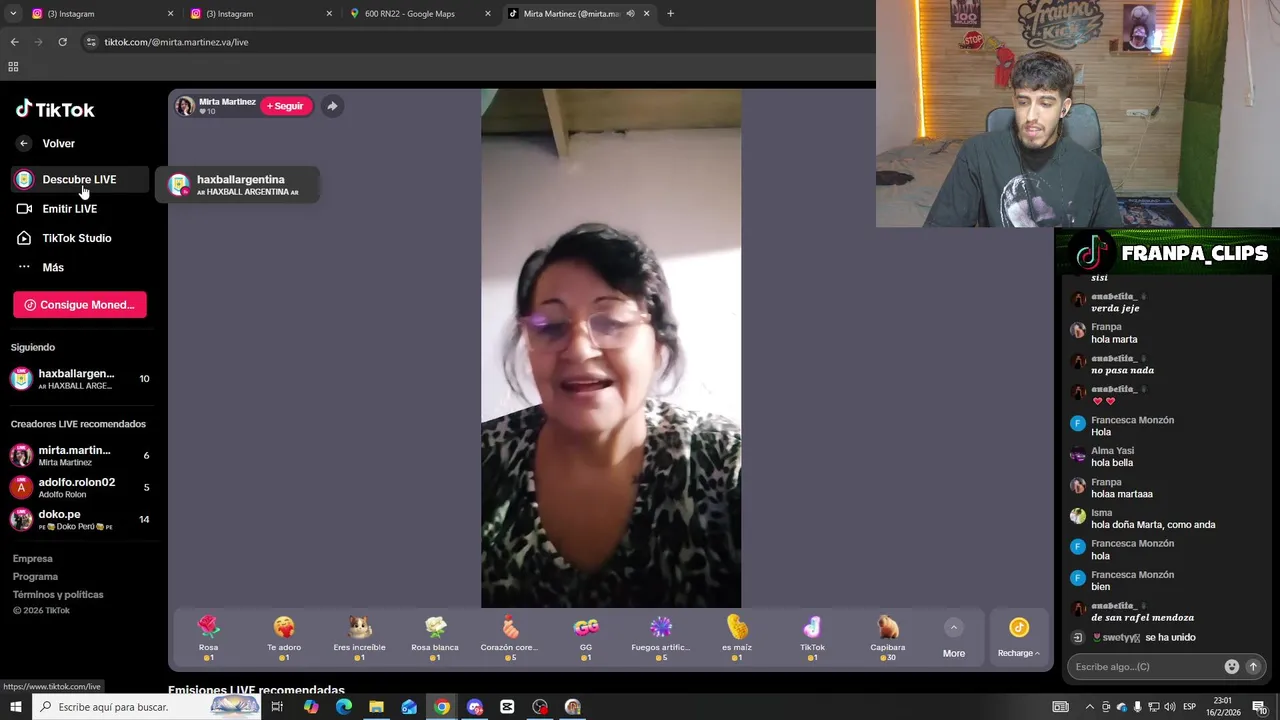Open Task View on the taskbar
Screen dimensions: 1280x720
[x=277, y=707]
